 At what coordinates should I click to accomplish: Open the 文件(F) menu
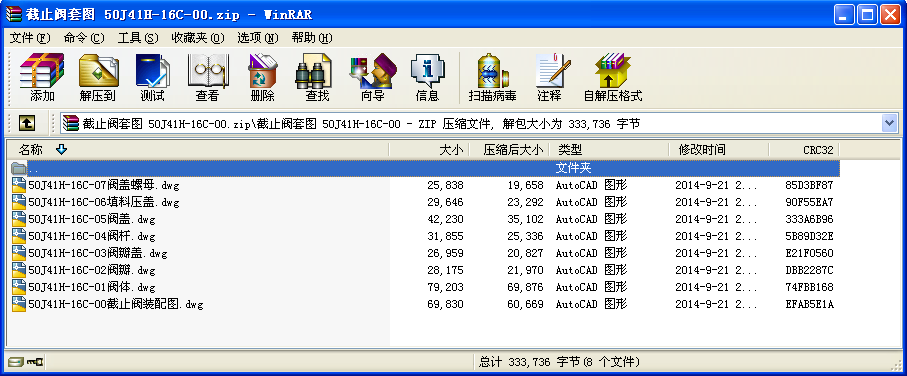click(30, 38)
